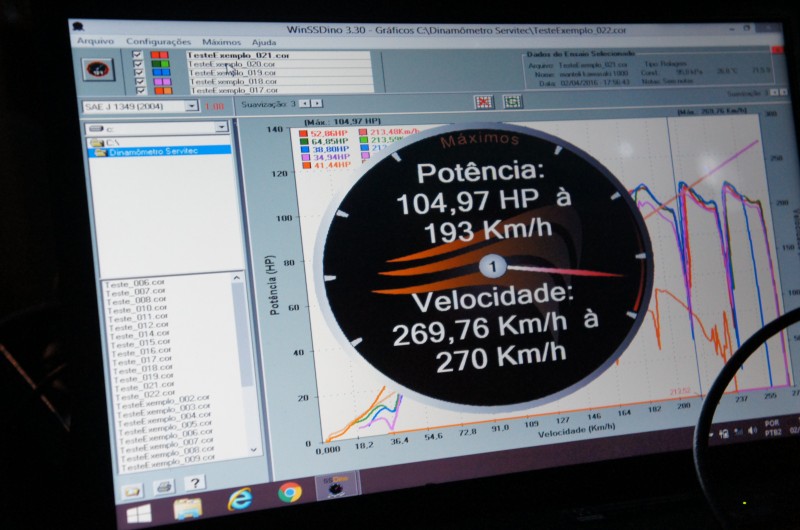Screen dimensions: 800x530
Task: Uncheck the TesteExemplo_021.cor checkbox
Action: click(x=138, y=57)
